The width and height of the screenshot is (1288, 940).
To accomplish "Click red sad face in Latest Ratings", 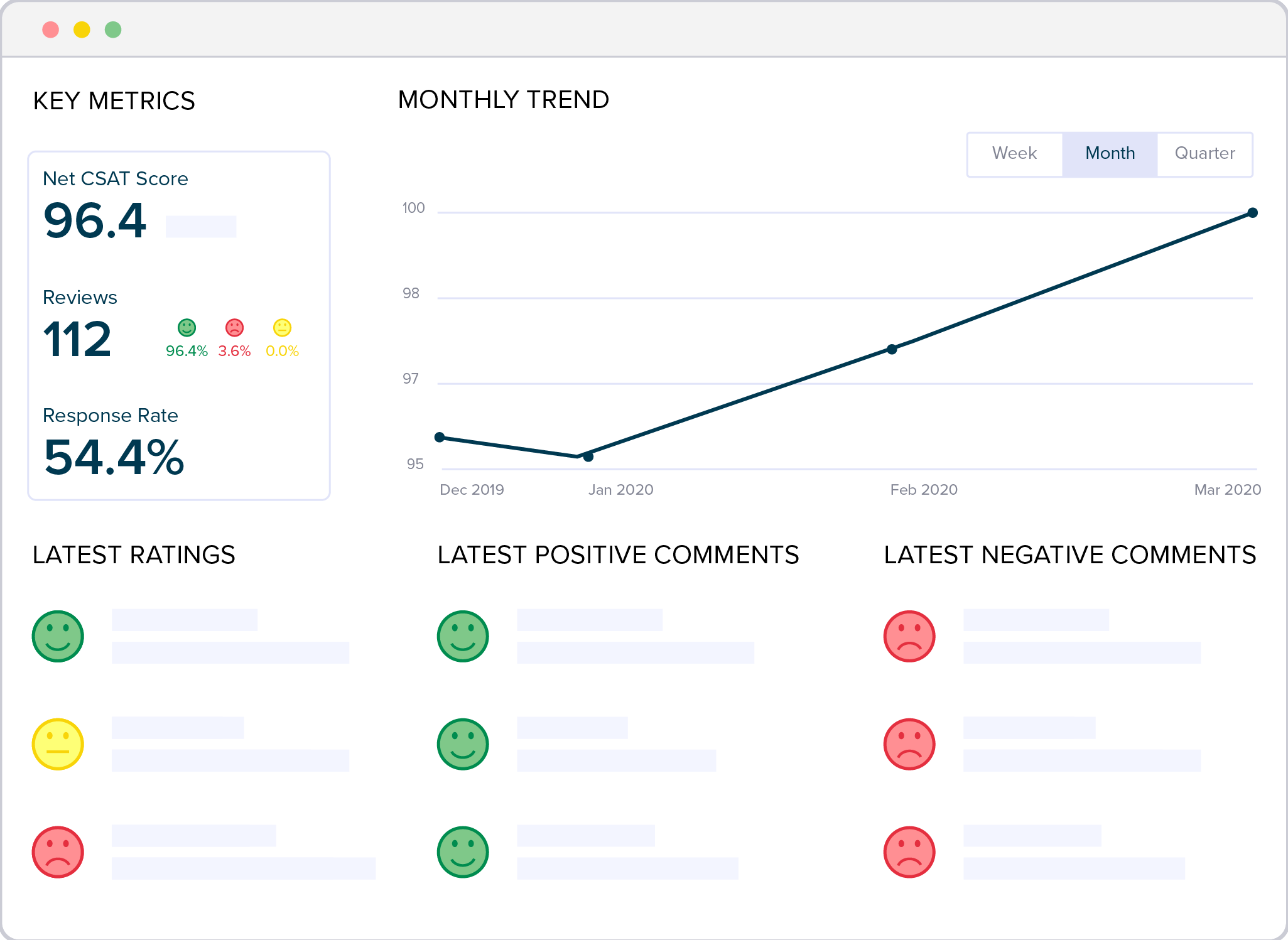I will pos(58,852).
